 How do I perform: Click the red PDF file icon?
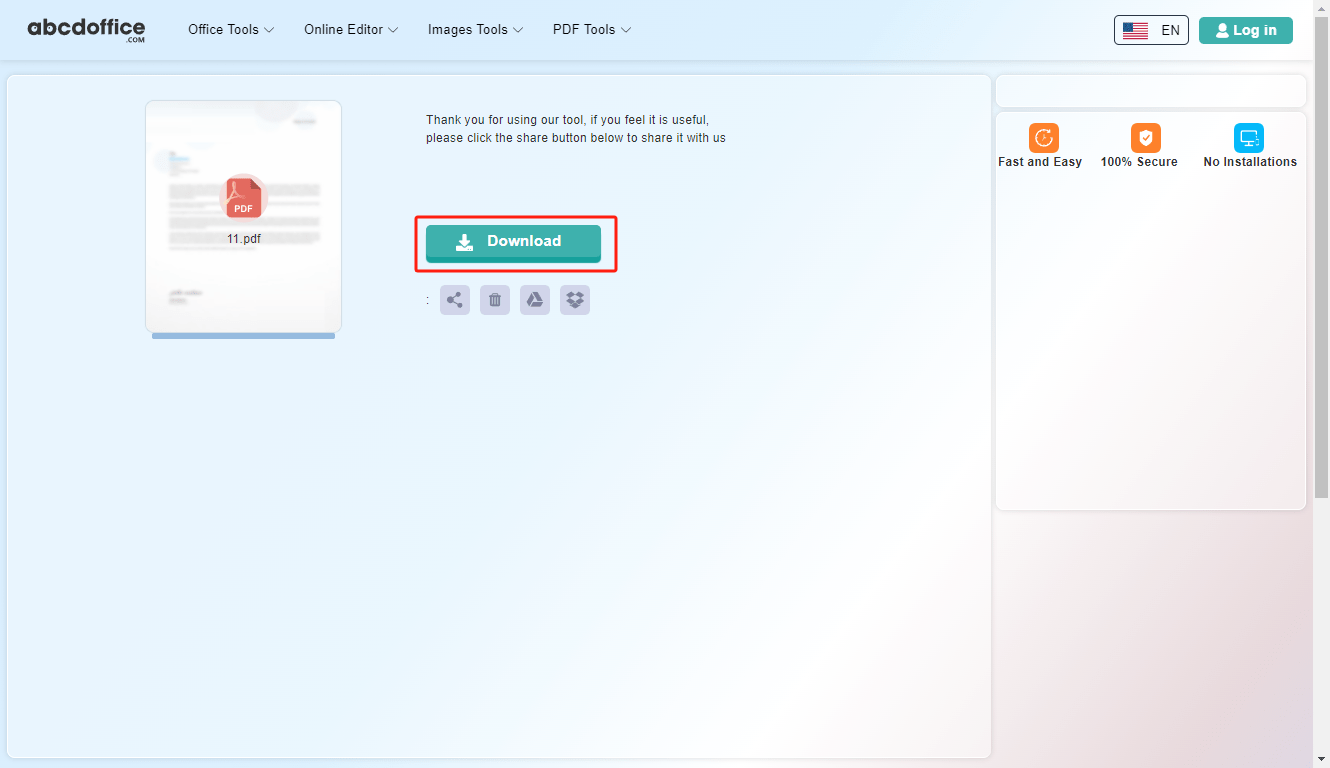tap(243, 197)
